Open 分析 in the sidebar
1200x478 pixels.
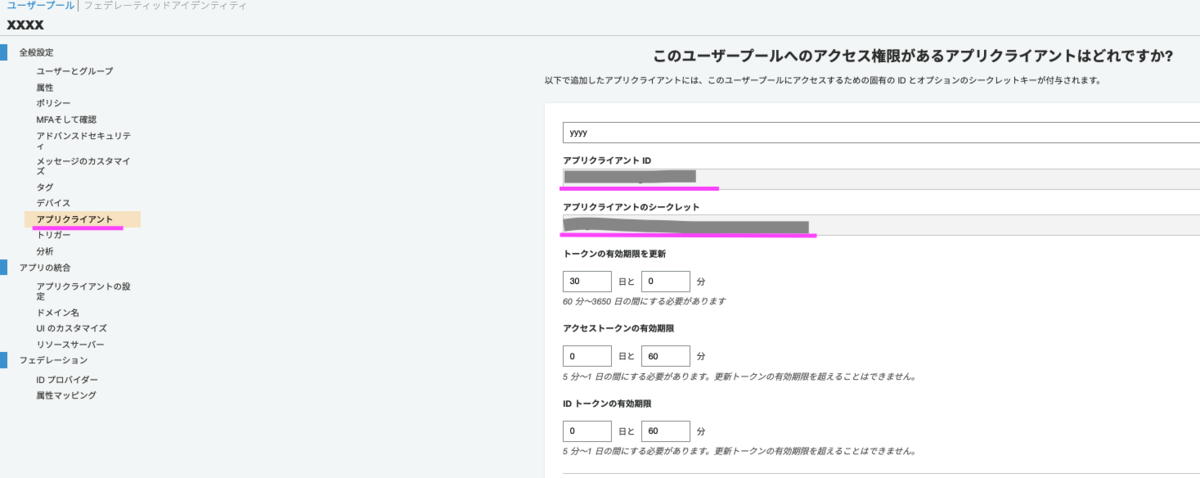(x=45, y=251)
